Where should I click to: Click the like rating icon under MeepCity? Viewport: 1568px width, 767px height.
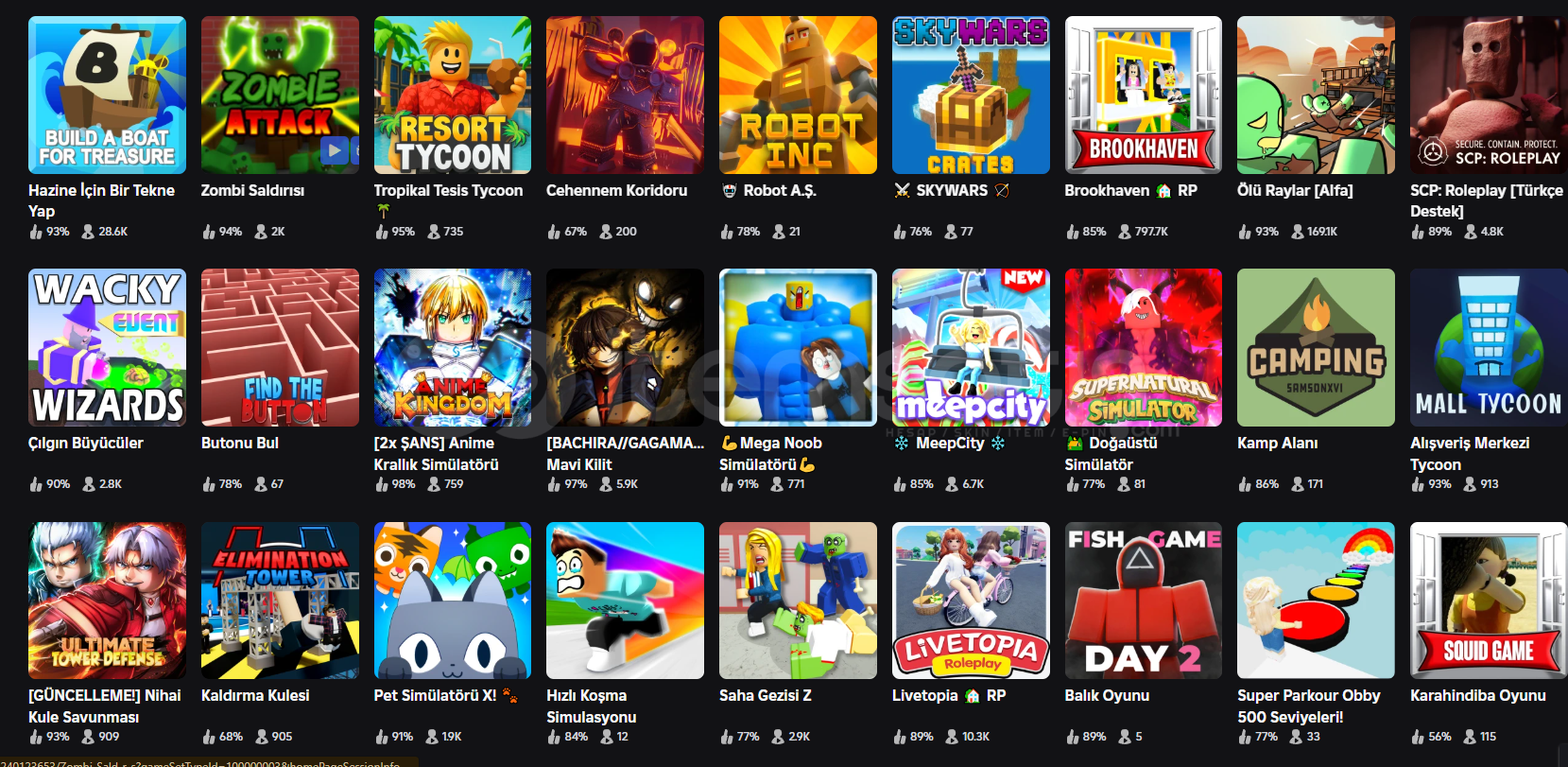click(900, 484)
